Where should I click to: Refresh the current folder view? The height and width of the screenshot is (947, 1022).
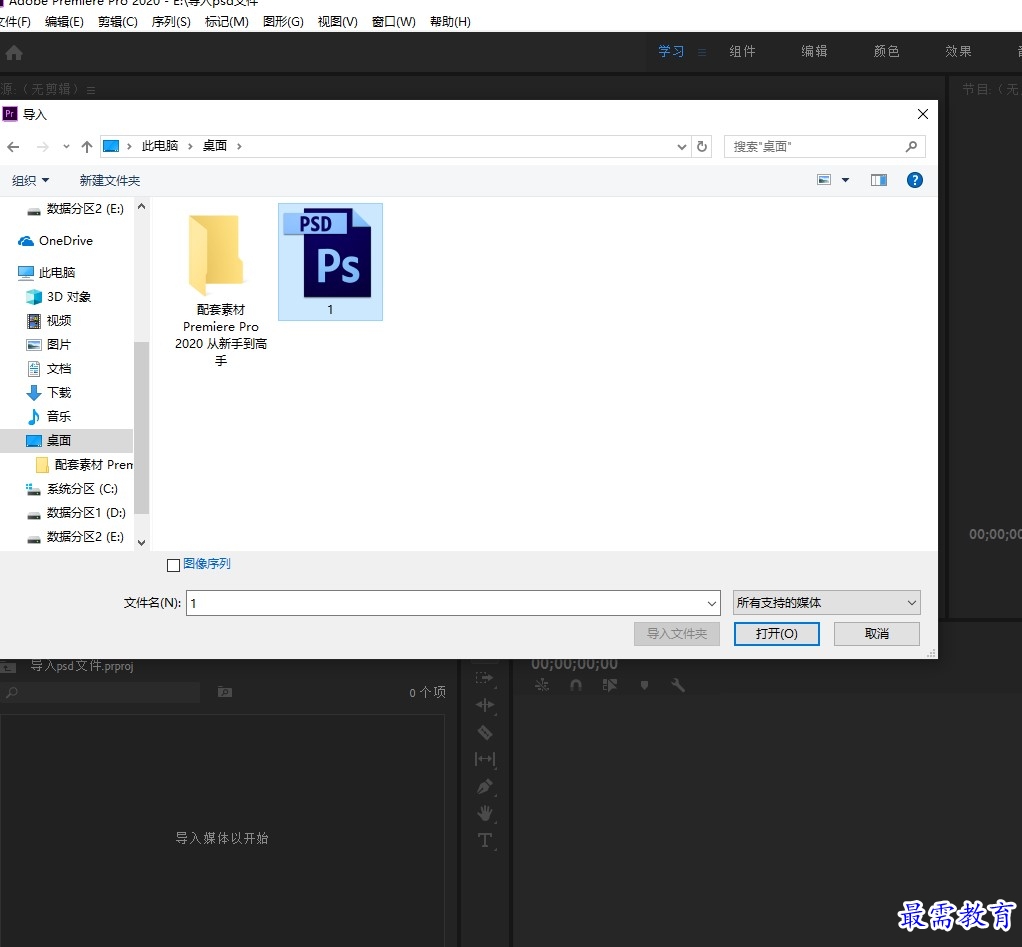[x=701, y=147]
